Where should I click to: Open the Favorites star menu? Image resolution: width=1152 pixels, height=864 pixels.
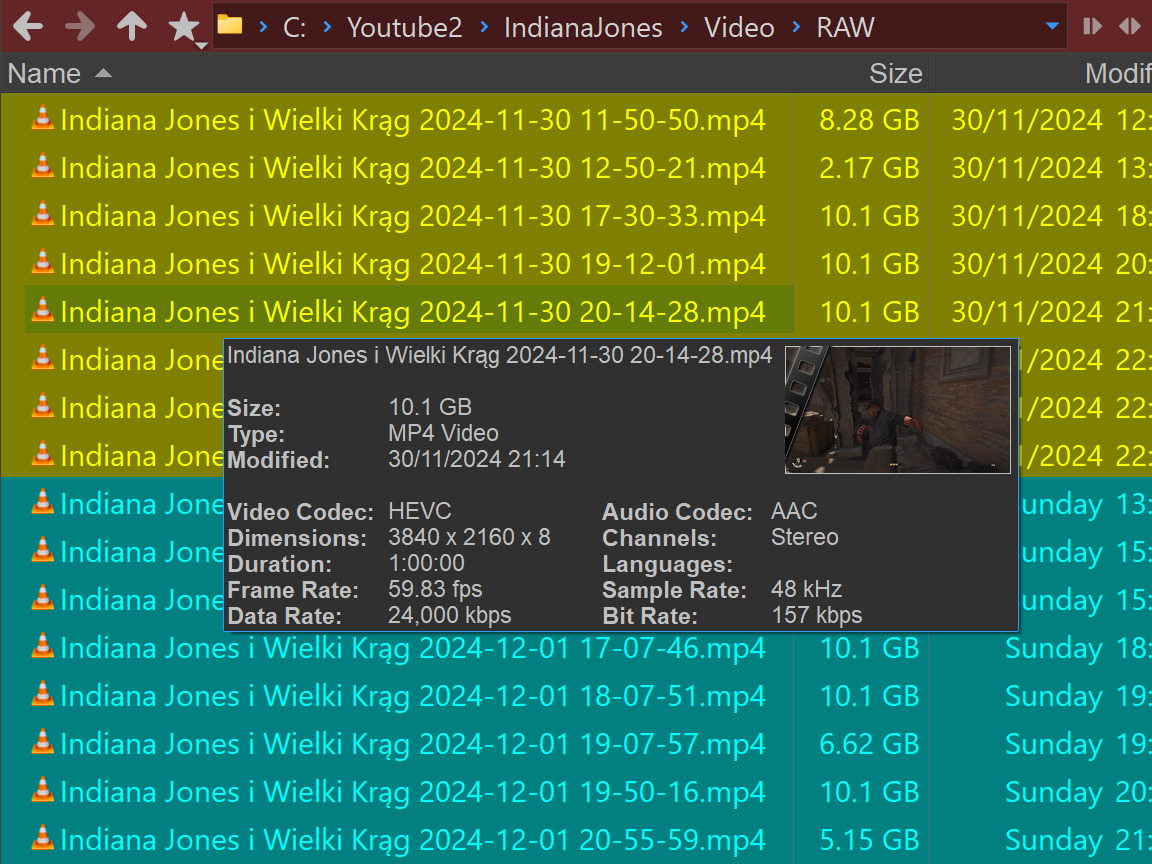pyautogui.click(x=185, y=28)
